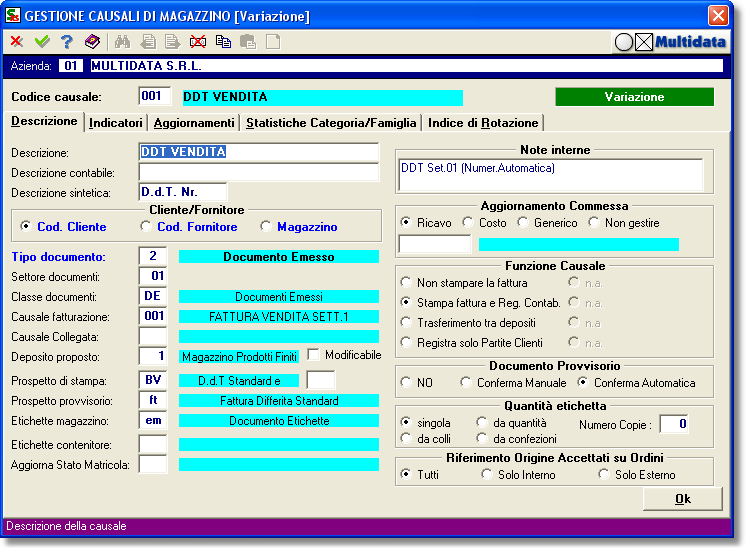Click the empty Causale Collegata field

153,336
